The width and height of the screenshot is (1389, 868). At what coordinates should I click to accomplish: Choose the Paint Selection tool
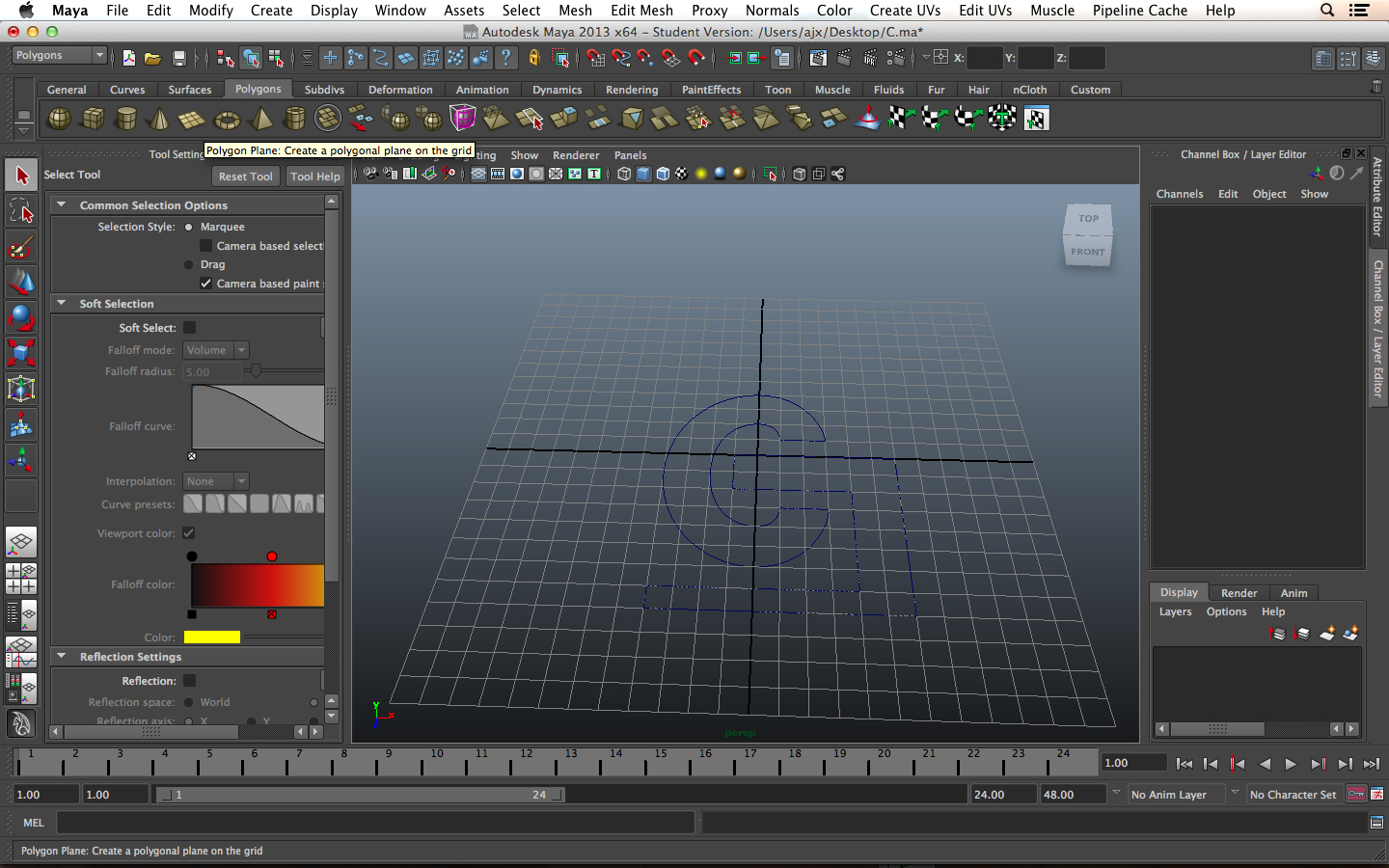(21, 247)
